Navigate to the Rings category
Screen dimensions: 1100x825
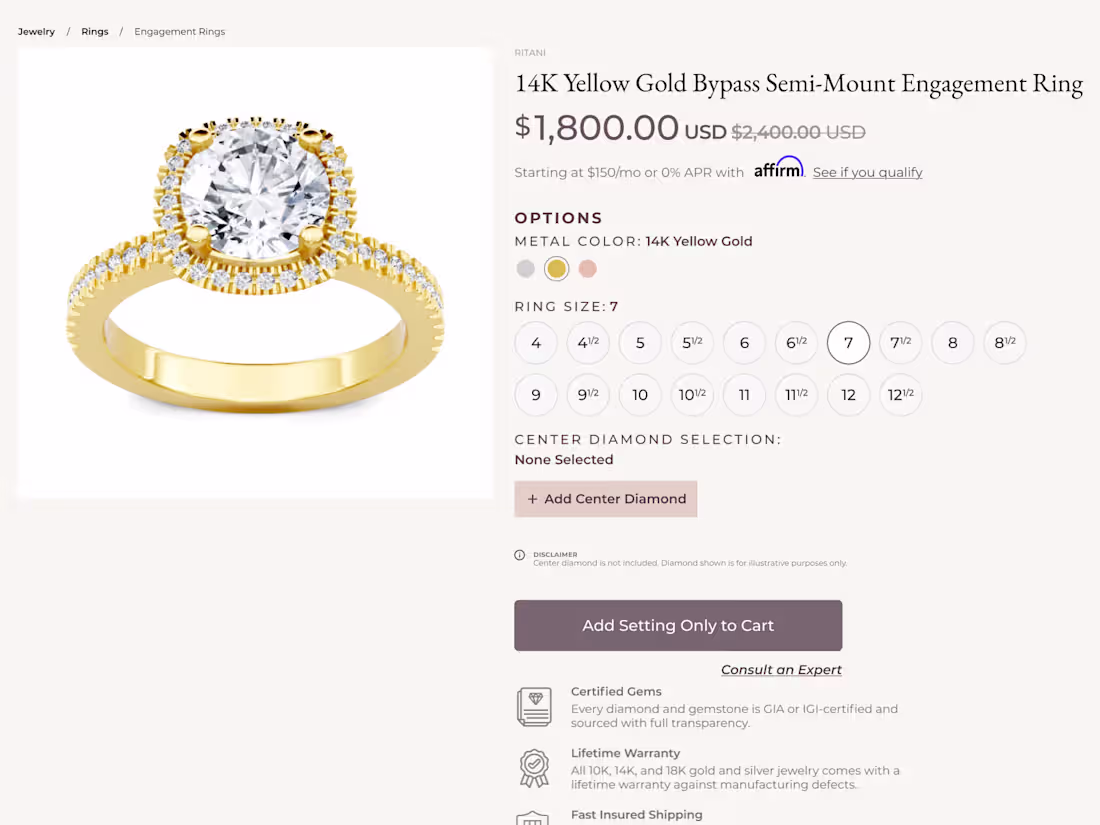[x=94, y=31]
